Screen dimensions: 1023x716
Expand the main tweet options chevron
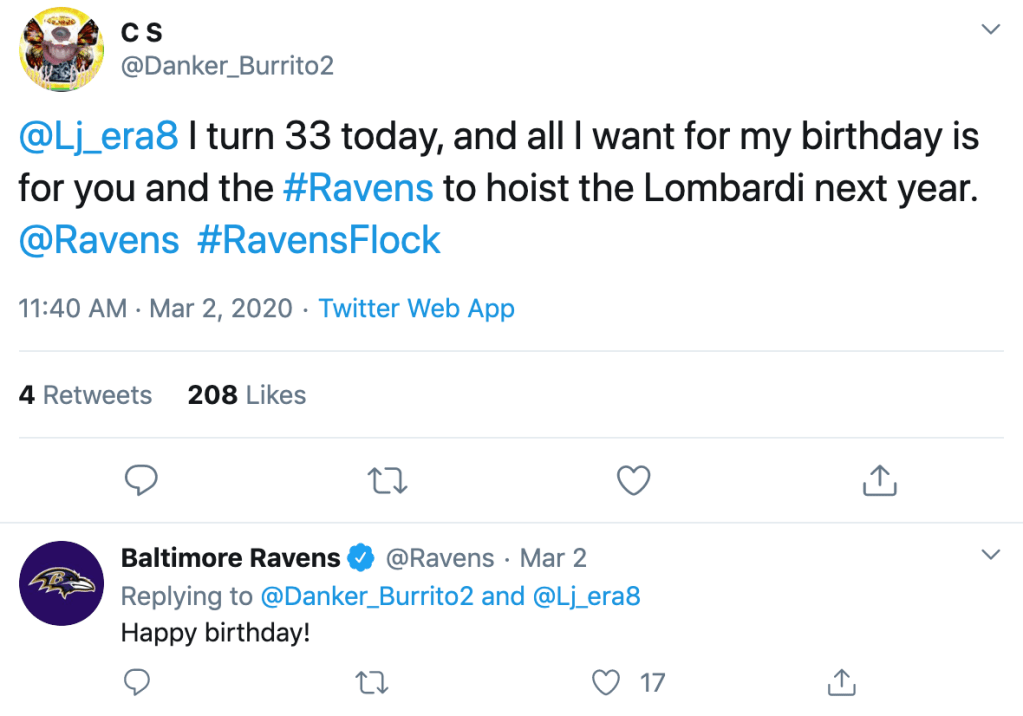[990, 30]
